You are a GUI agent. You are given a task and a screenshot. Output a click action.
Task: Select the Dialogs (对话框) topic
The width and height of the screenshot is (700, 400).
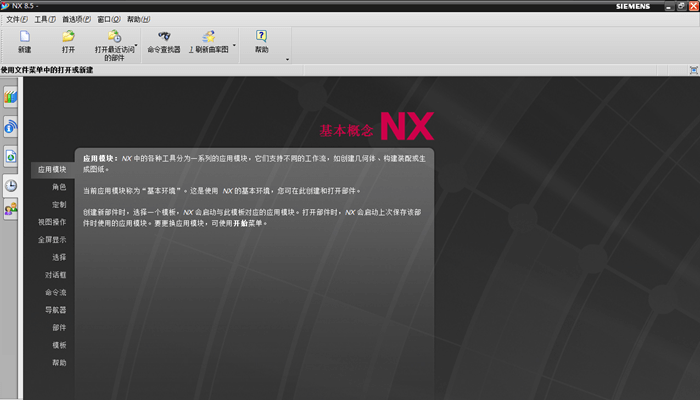tap(55, 275)
